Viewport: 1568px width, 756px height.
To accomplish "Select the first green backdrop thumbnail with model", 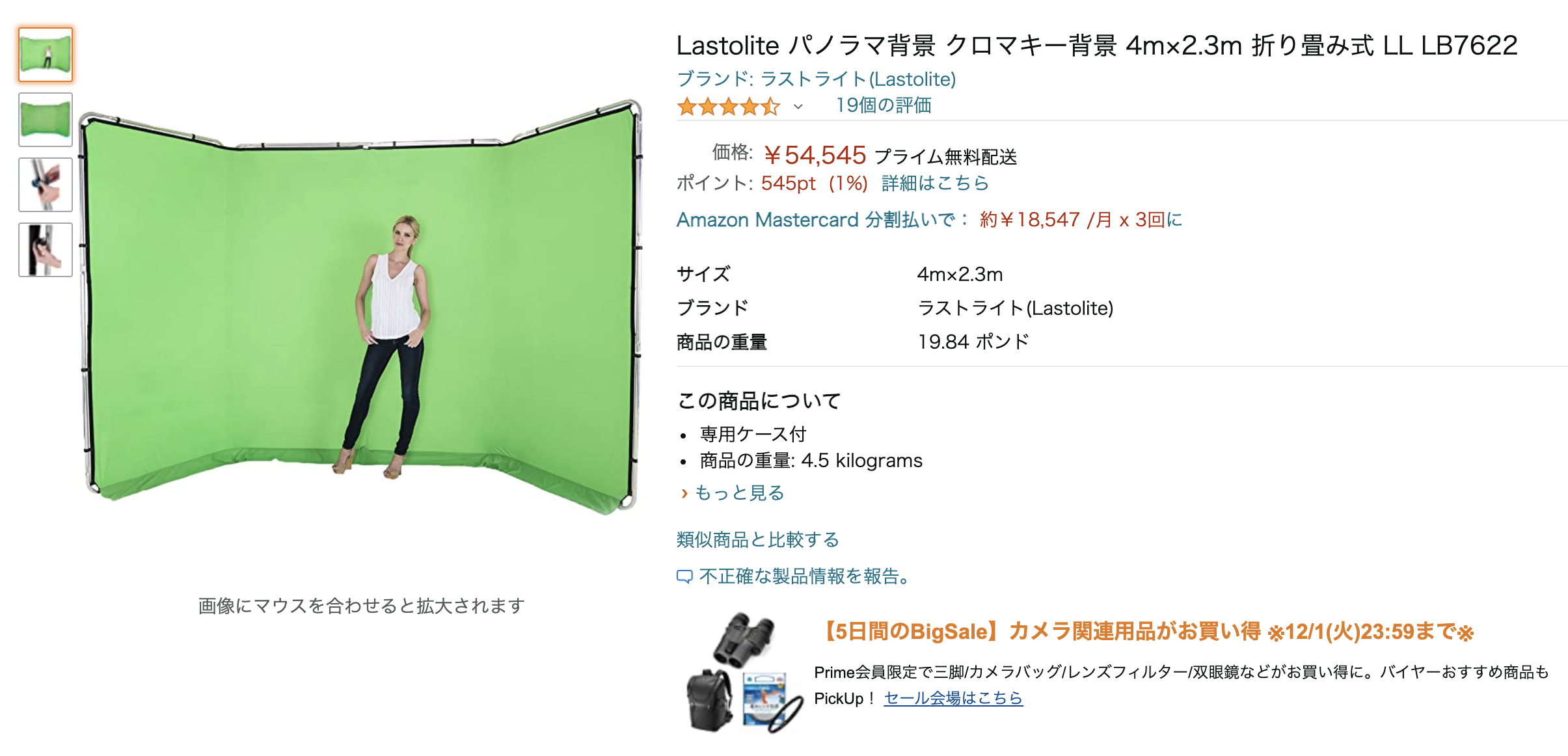I will pos(46,55).
